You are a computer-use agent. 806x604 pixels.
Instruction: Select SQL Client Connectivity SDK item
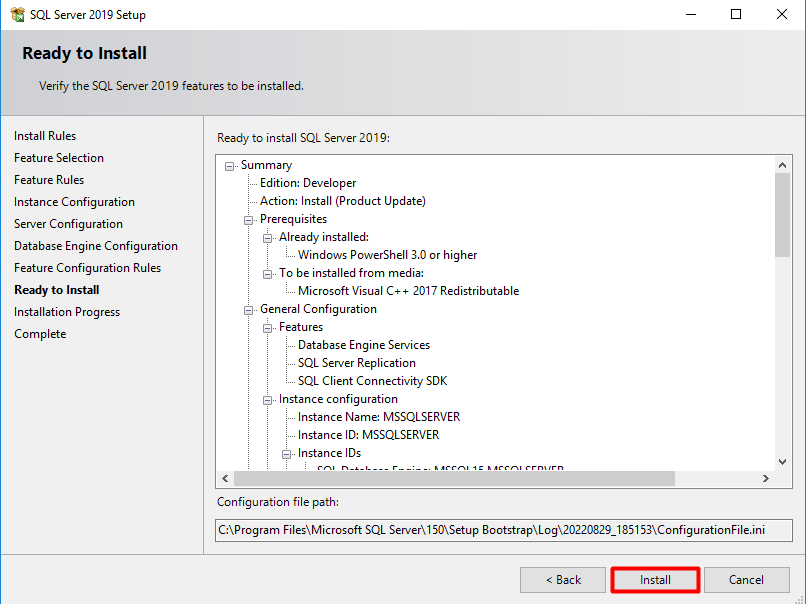coord(373,381)
